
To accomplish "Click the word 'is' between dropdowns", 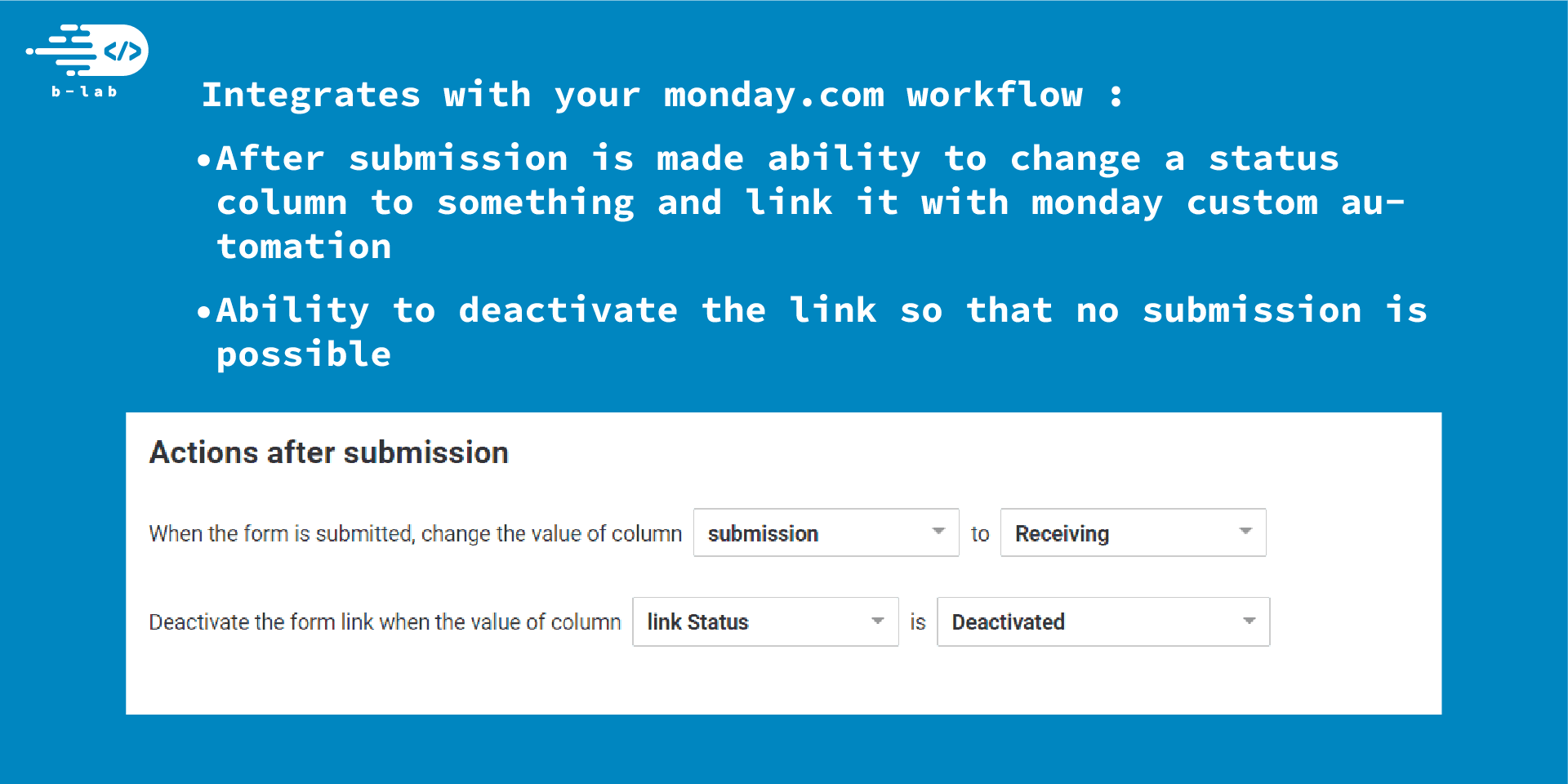I will point(918,622).
